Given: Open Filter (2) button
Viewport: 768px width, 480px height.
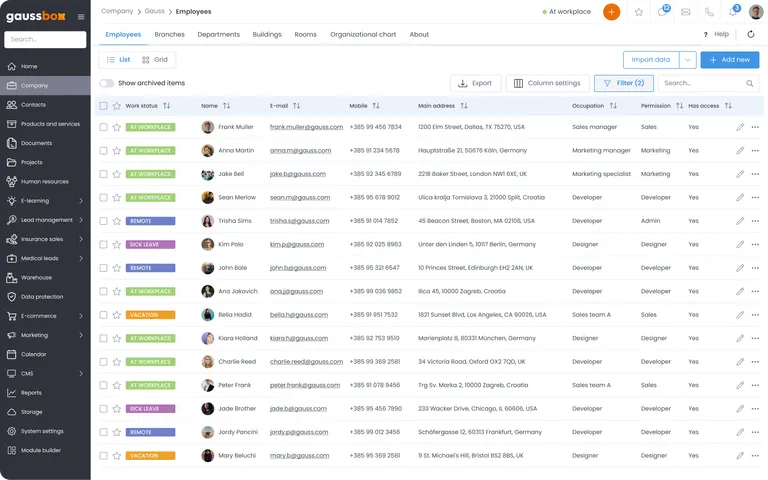Looking at the screenshot, I should pos(624,83).
